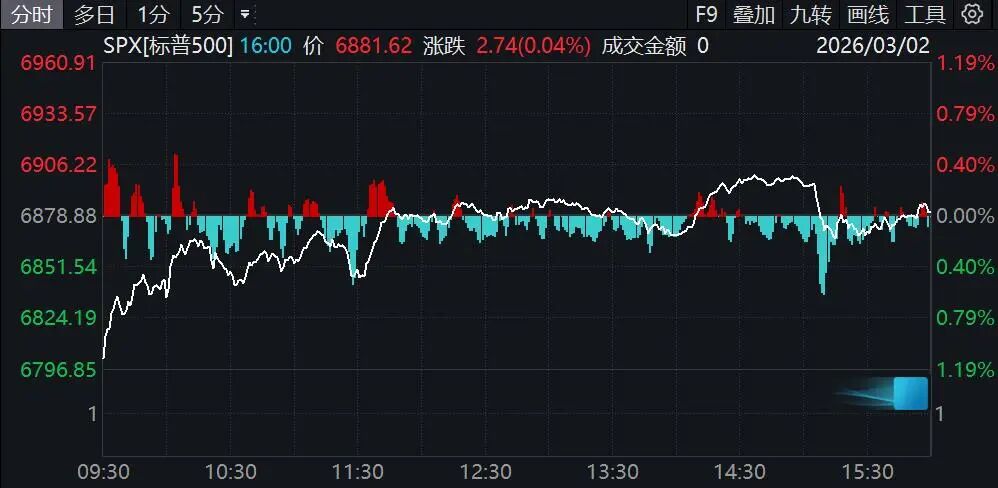Image resolution: width=998 pixels, height=488 pixels.
Task: Click the 6881.62 price value
Action: (373, 45)
